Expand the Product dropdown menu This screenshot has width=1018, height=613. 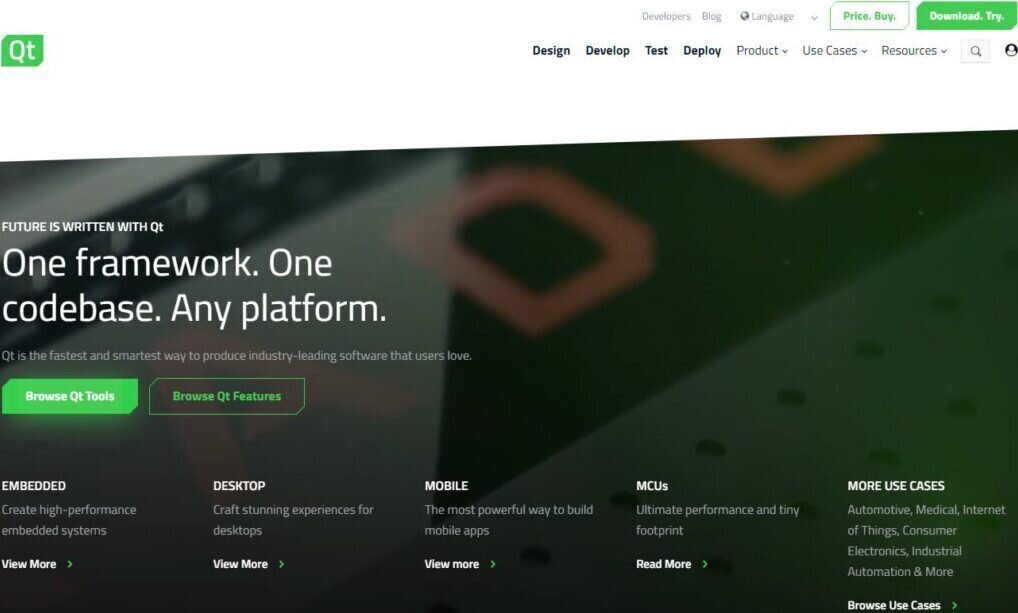tap(762, 51)
